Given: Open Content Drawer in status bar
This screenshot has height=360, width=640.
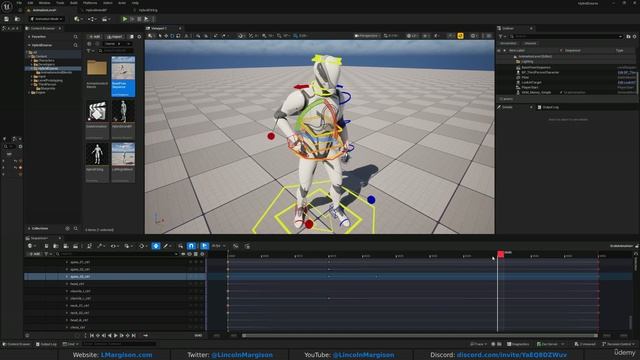Looking at the screenshot, I should point(17,344).
